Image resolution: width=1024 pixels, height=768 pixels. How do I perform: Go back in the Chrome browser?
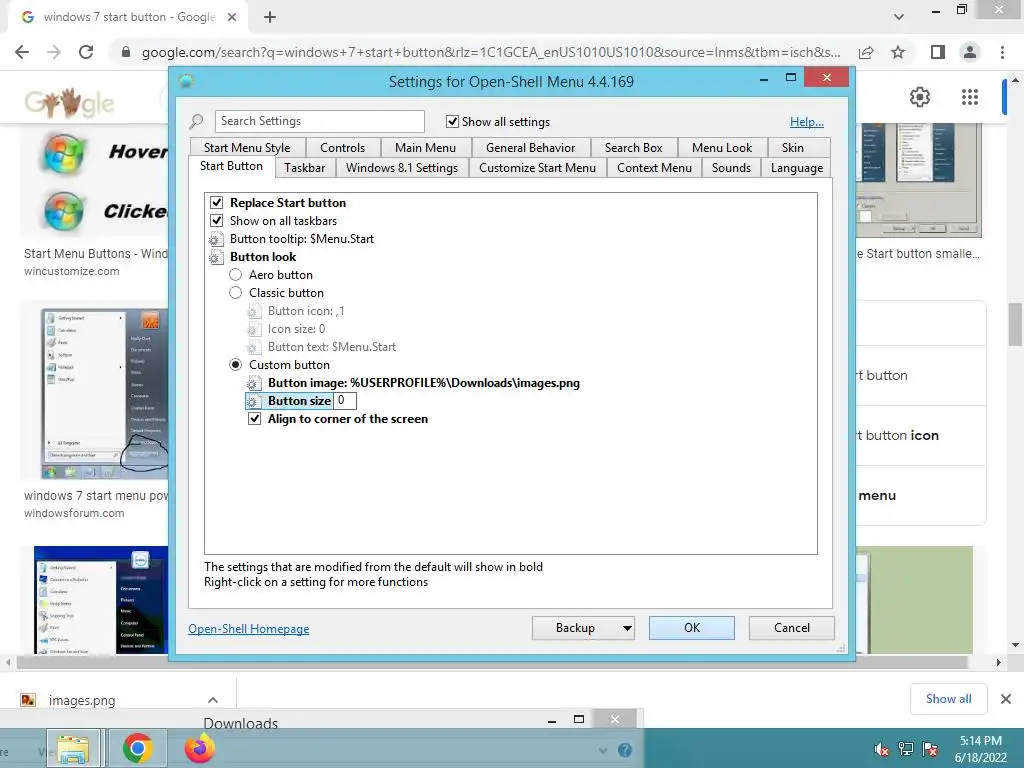22,52
